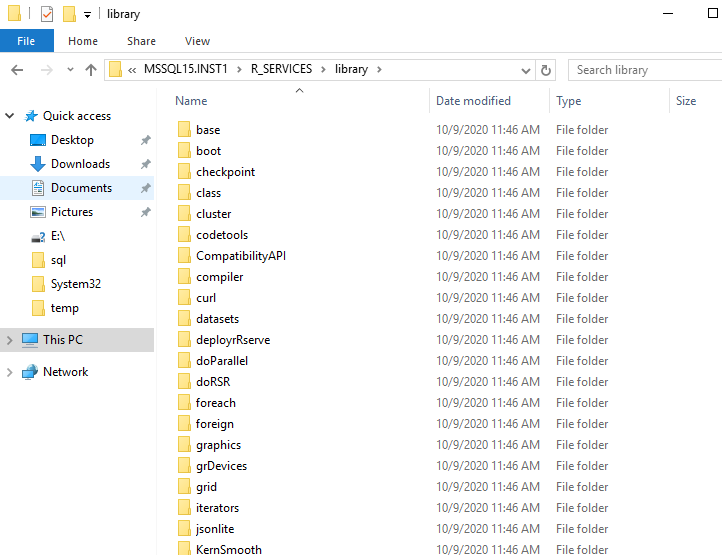Open the Customize Quick Access Toolbar dropdown
Screen dimensions: 722x555
coord(87,15)
